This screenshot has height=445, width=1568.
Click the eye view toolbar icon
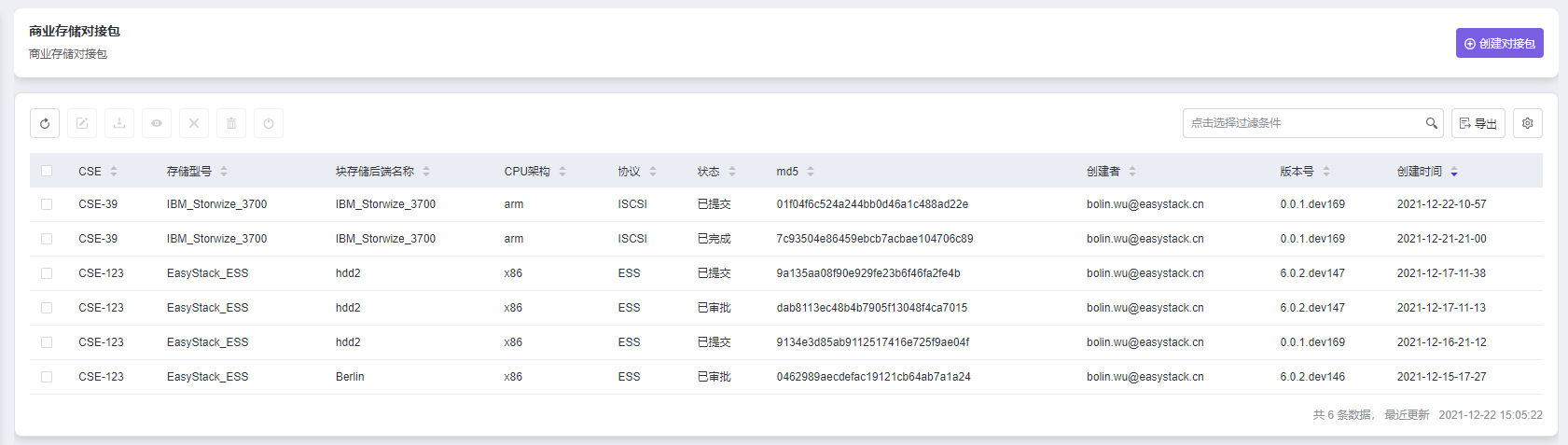tap(157, 123)
